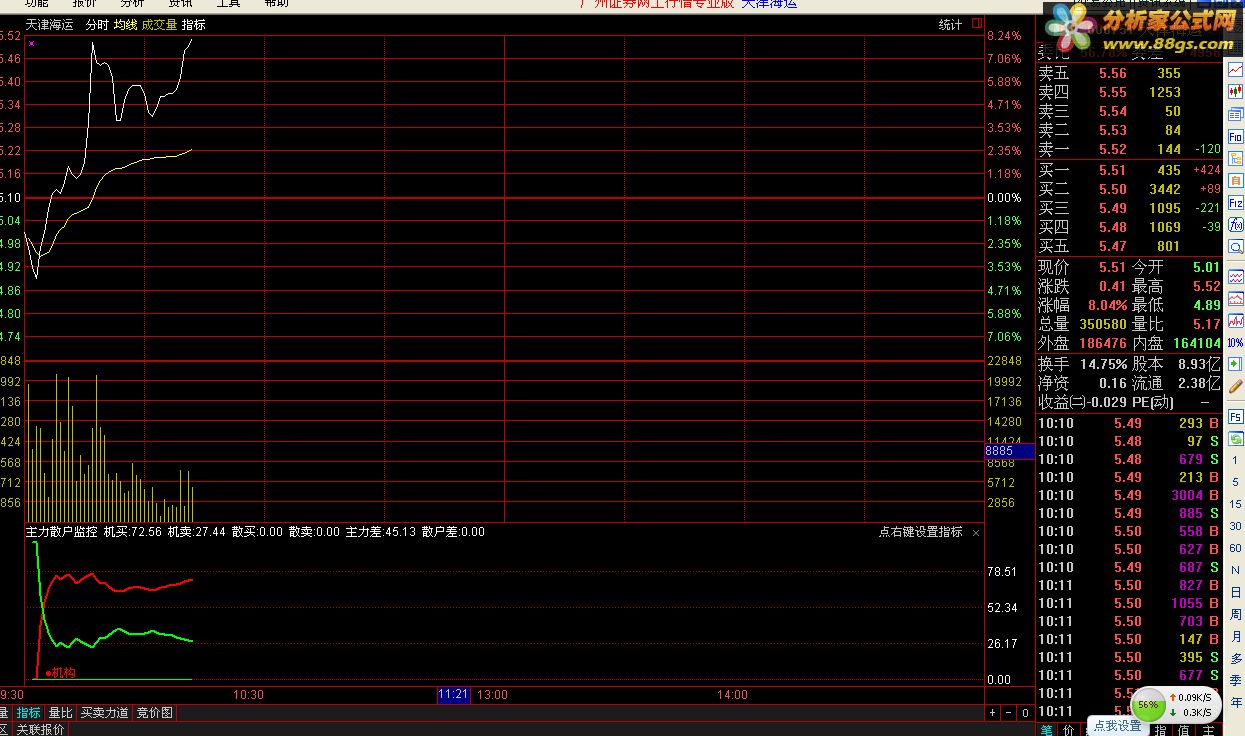1245x736 pixels.
Task: Click the green refresh icon
Action: tap(1236, 438)
